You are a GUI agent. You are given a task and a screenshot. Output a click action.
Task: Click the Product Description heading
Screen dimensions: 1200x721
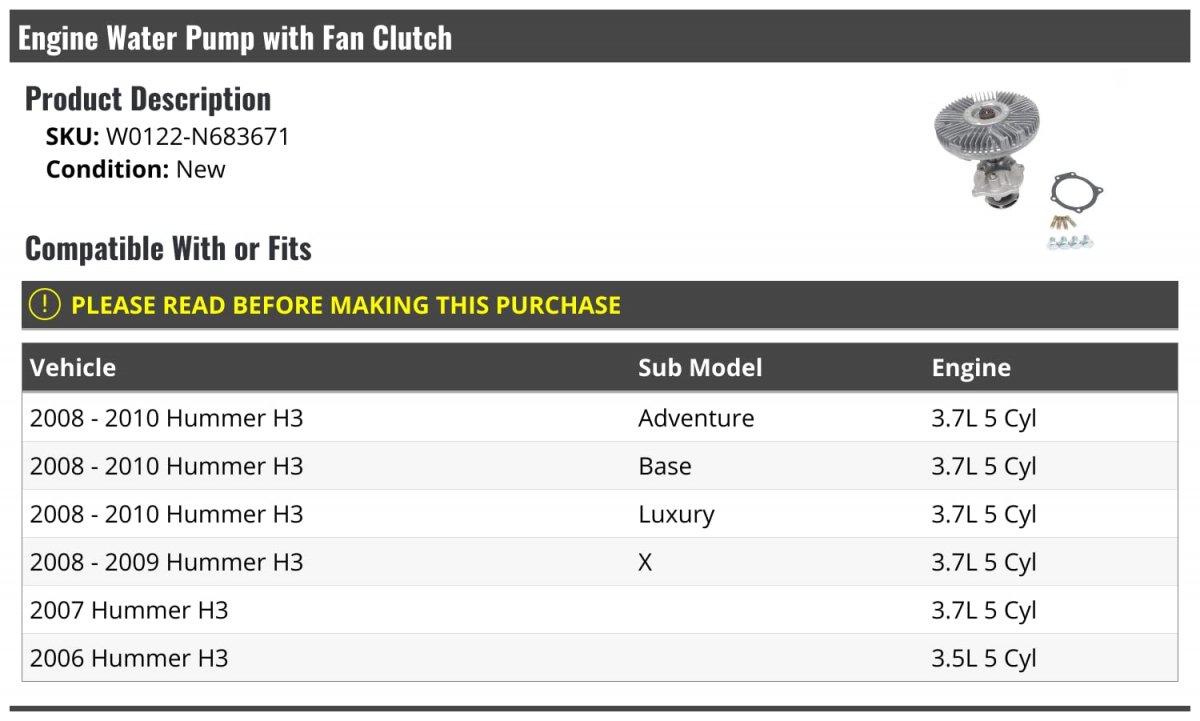pyautogui.click(x=148, y=98)
